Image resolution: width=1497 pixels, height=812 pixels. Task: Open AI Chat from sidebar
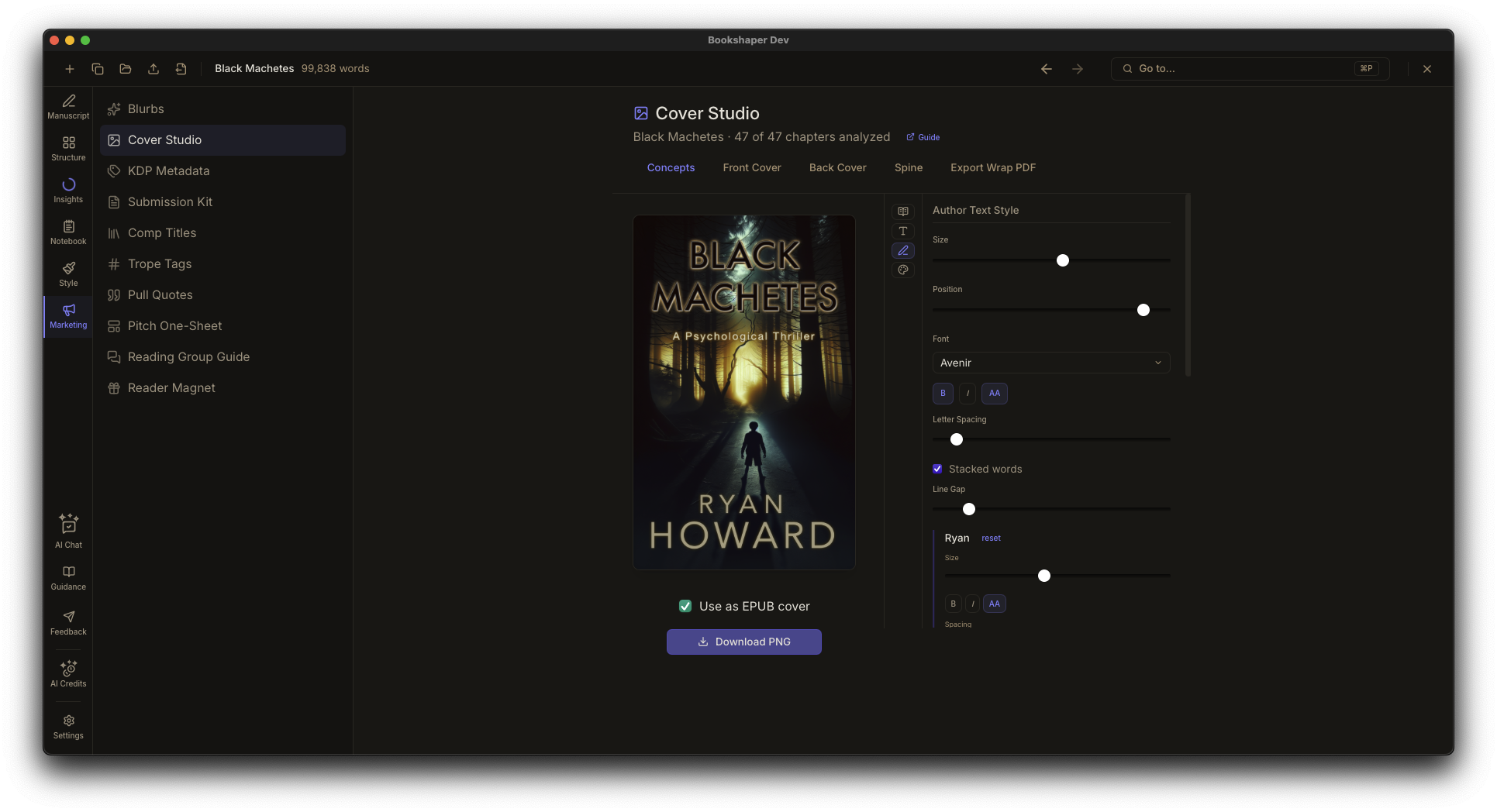[68, 531]
